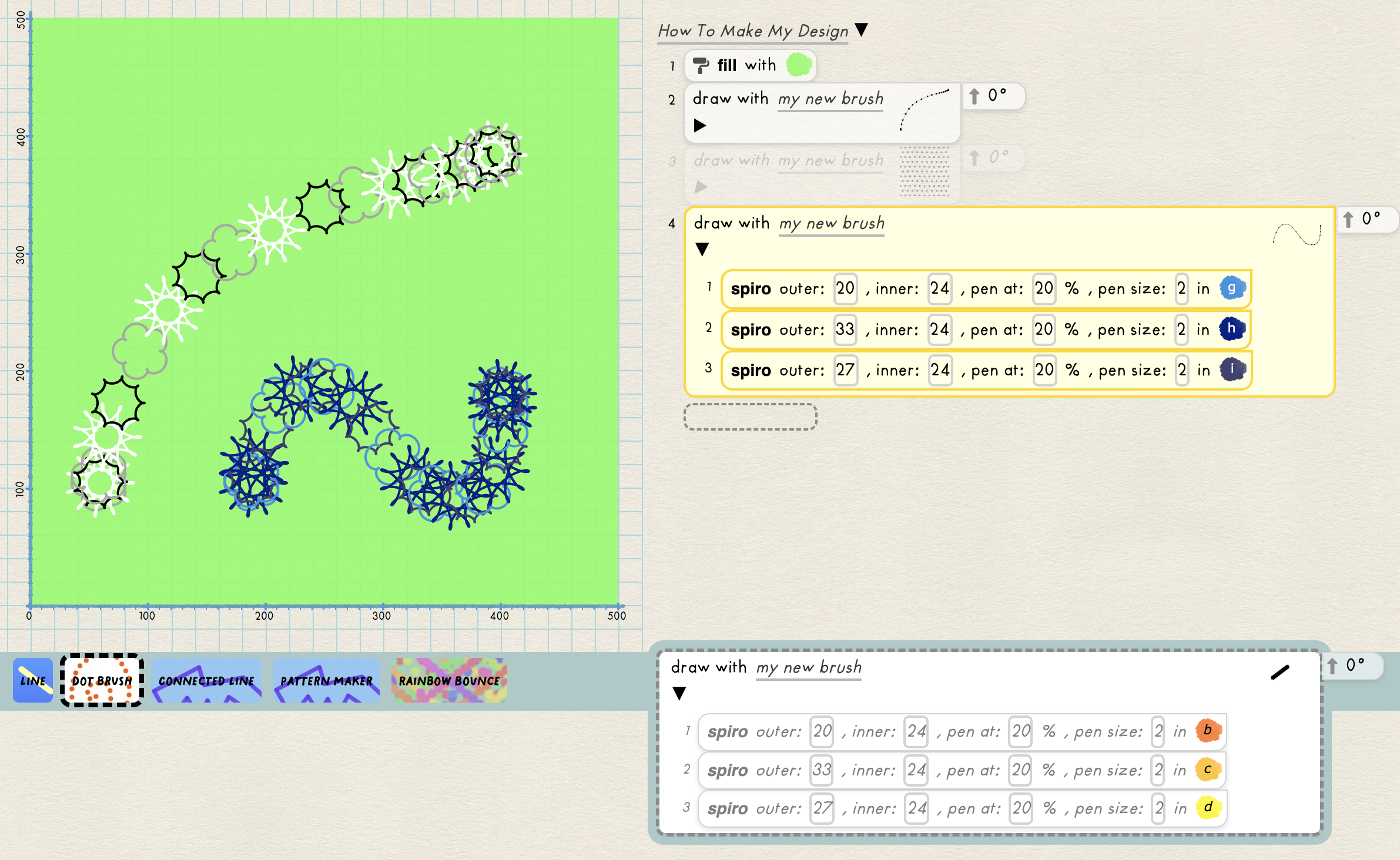Click the 0° angle button for step 4
Screen dimensions: 1400x860
pyautogui.click(x=1366, y=222)
